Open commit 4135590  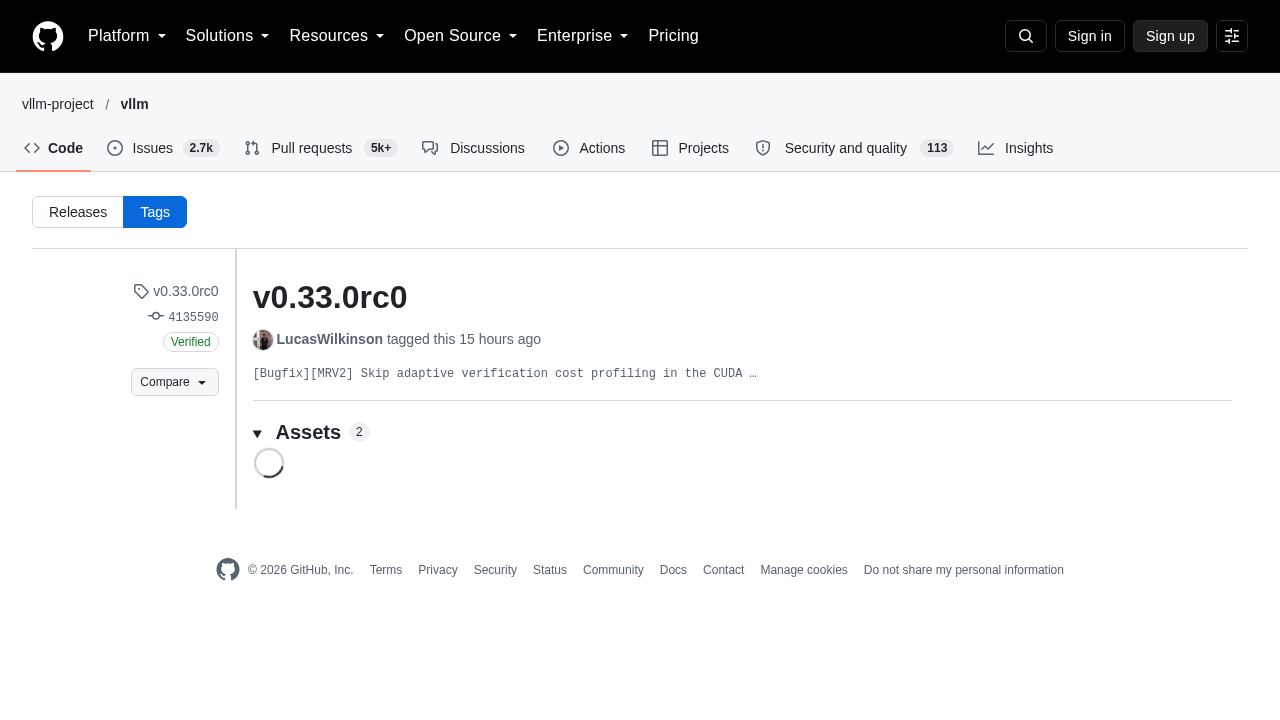193,317
